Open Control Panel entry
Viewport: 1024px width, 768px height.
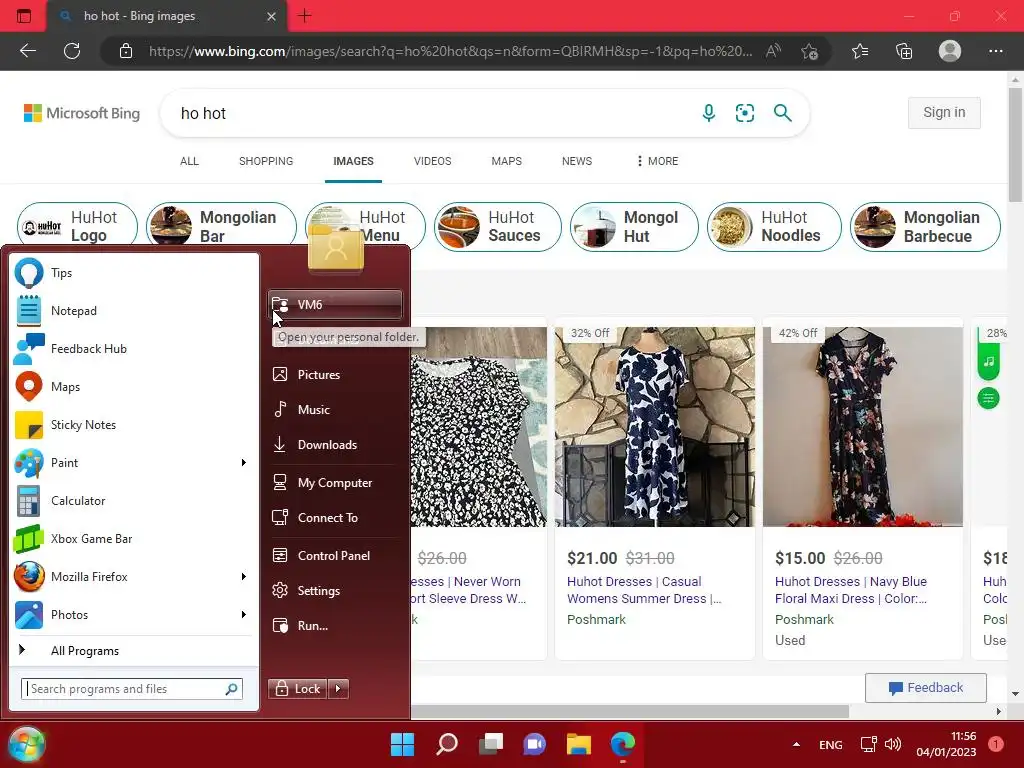(x=334, y=556)
